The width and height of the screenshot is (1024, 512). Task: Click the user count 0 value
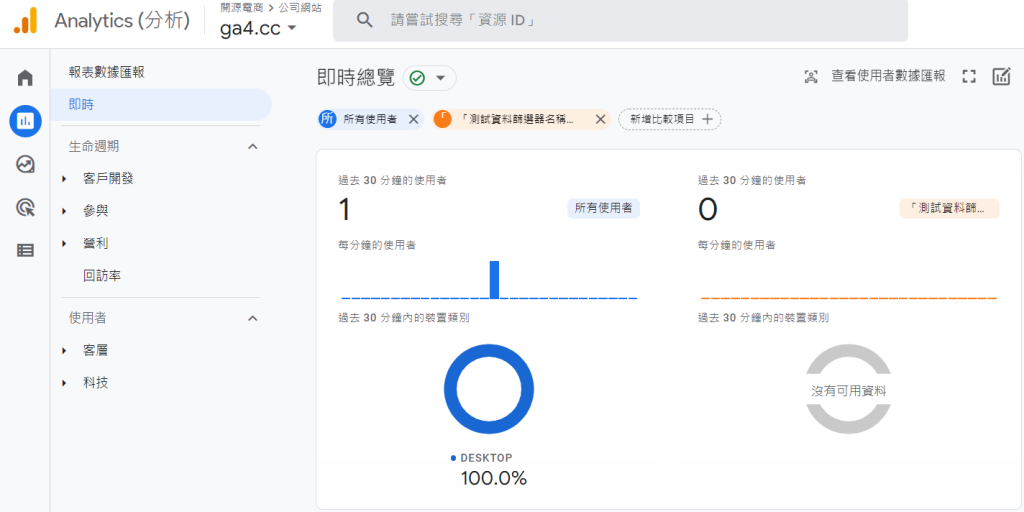708,210
